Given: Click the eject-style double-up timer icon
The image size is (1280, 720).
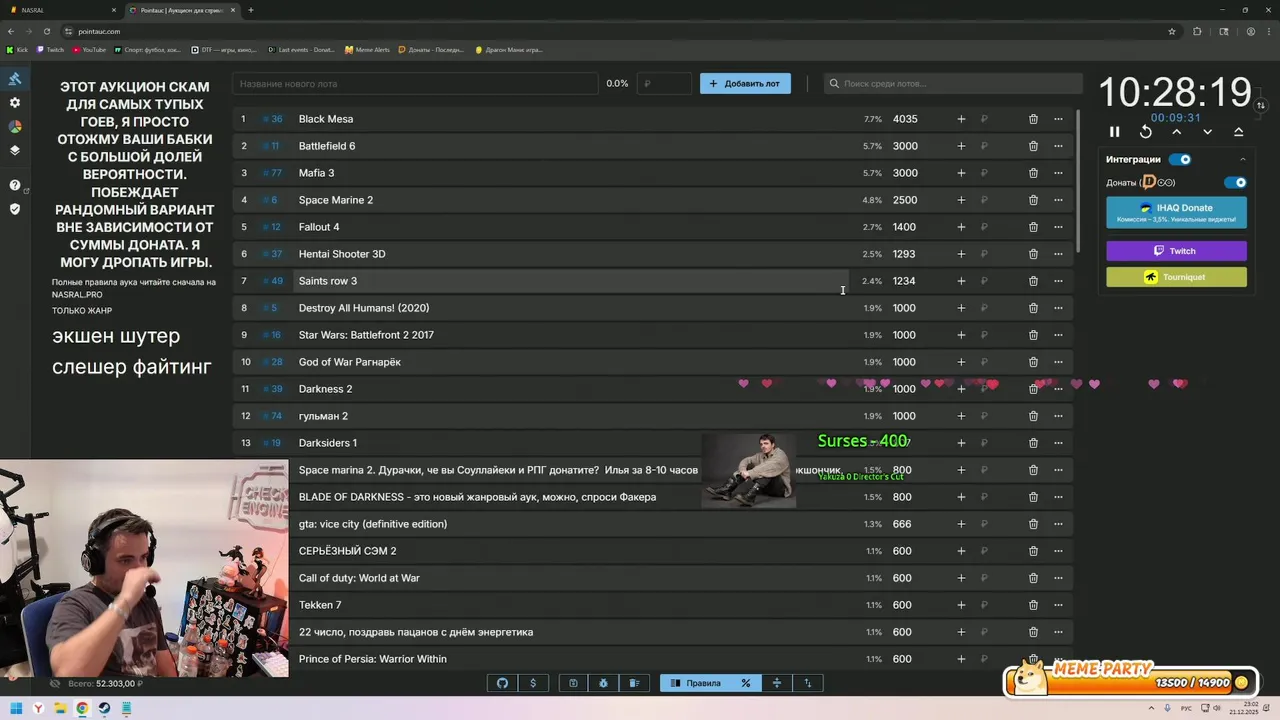Looking at the screenshot, I should point(1239,132).
